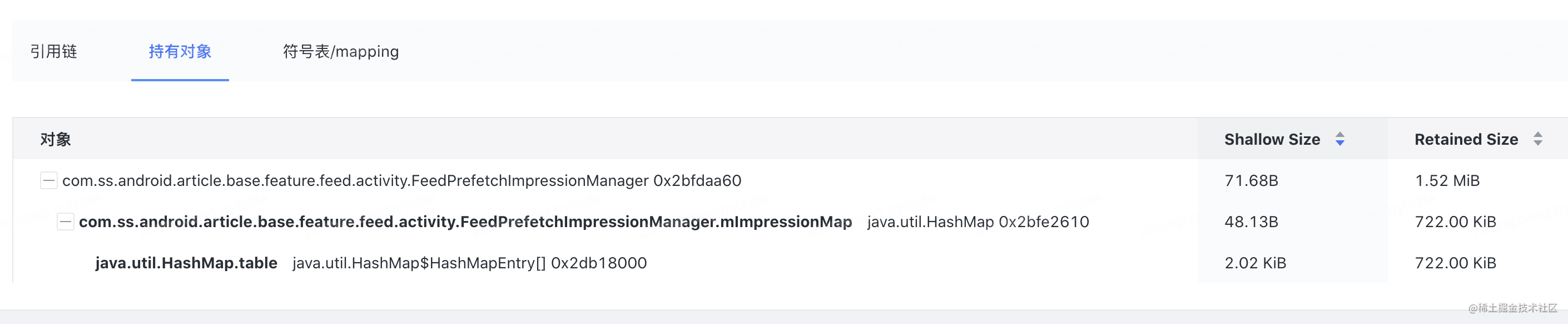
Task: Switch to the 引用链 tab
Action: 53,51
